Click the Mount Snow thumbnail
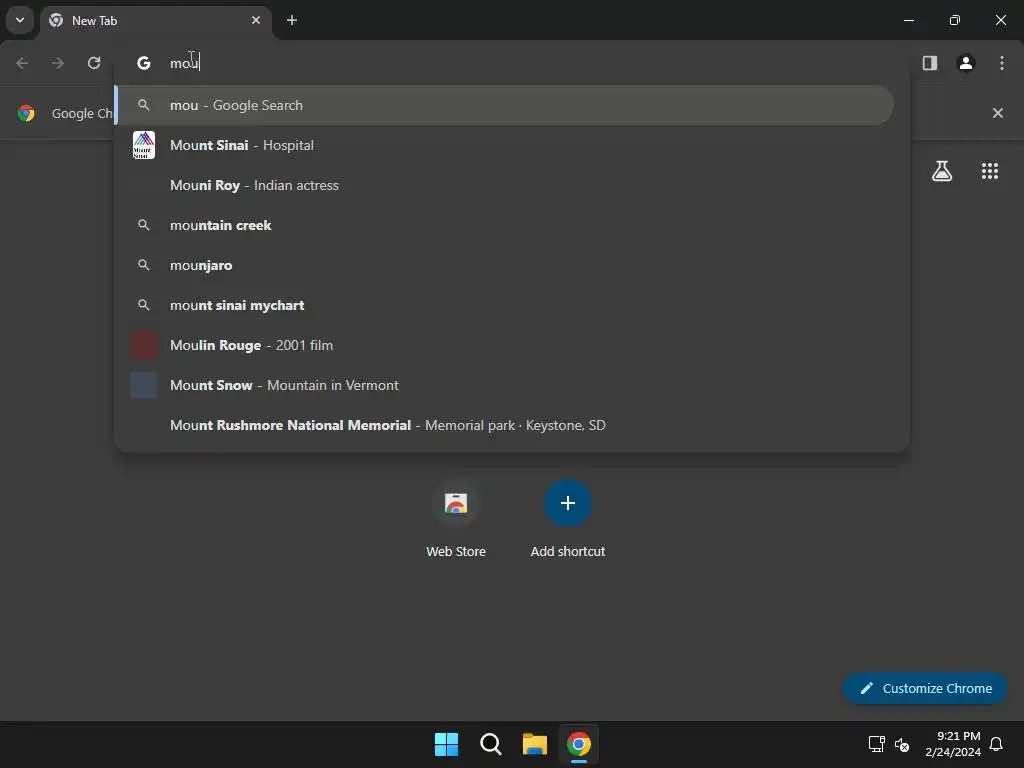The image size is (1024, 768). pyautogui.click(x=144, y=385)
